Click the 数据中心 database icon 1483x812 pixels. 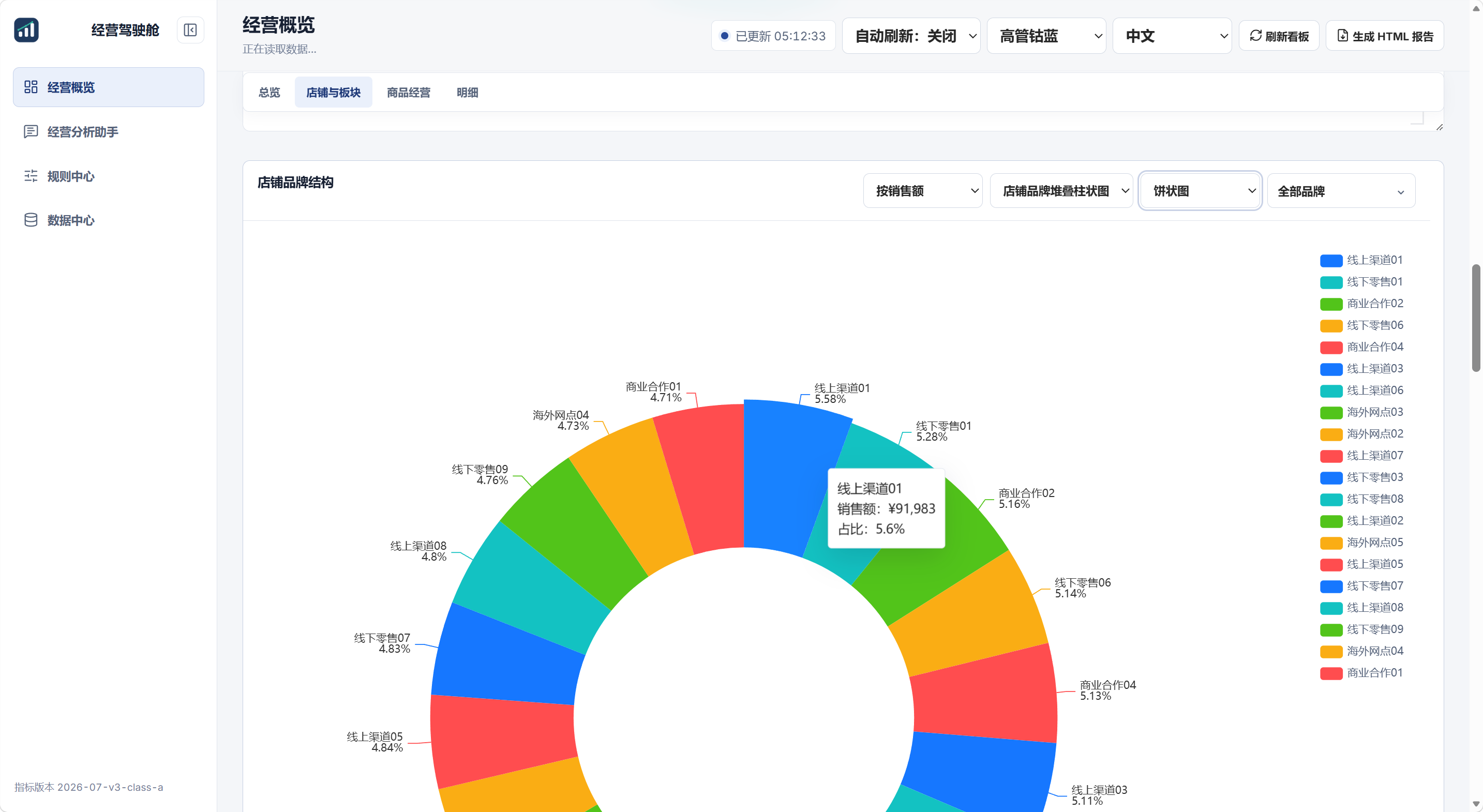pyautogui.click(x=31, y=220)
